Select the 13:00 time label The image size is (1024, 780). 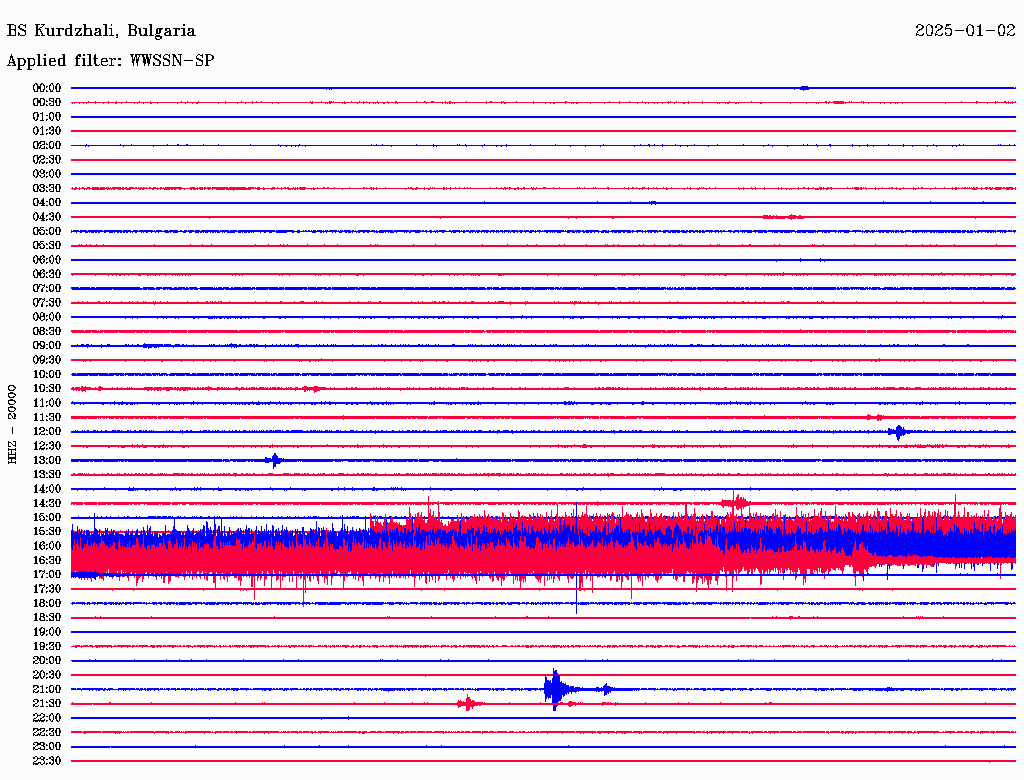click(47, 460)
